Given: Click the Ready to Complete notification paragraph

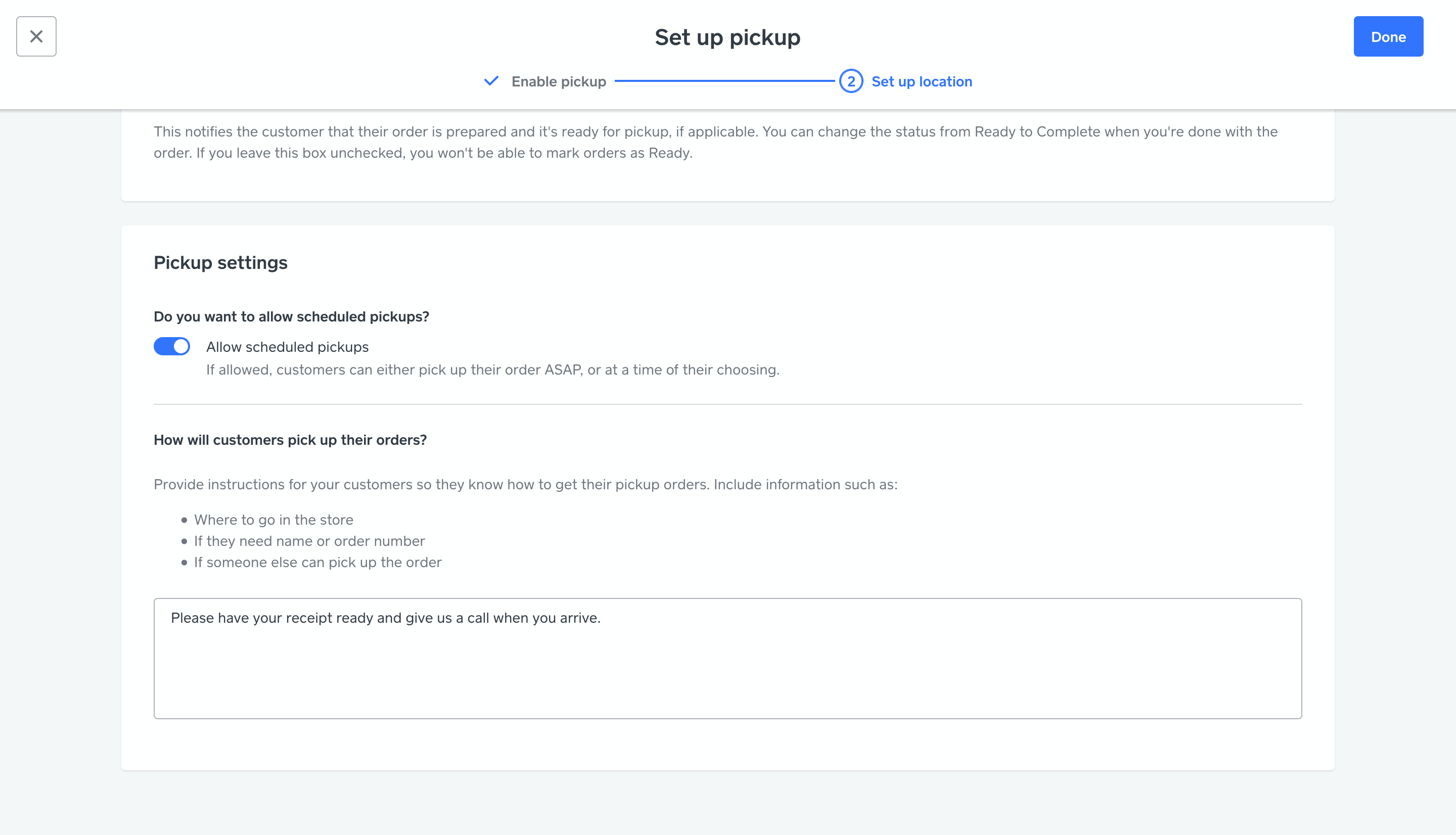Looking at the screenshot, I should (715, 142).
